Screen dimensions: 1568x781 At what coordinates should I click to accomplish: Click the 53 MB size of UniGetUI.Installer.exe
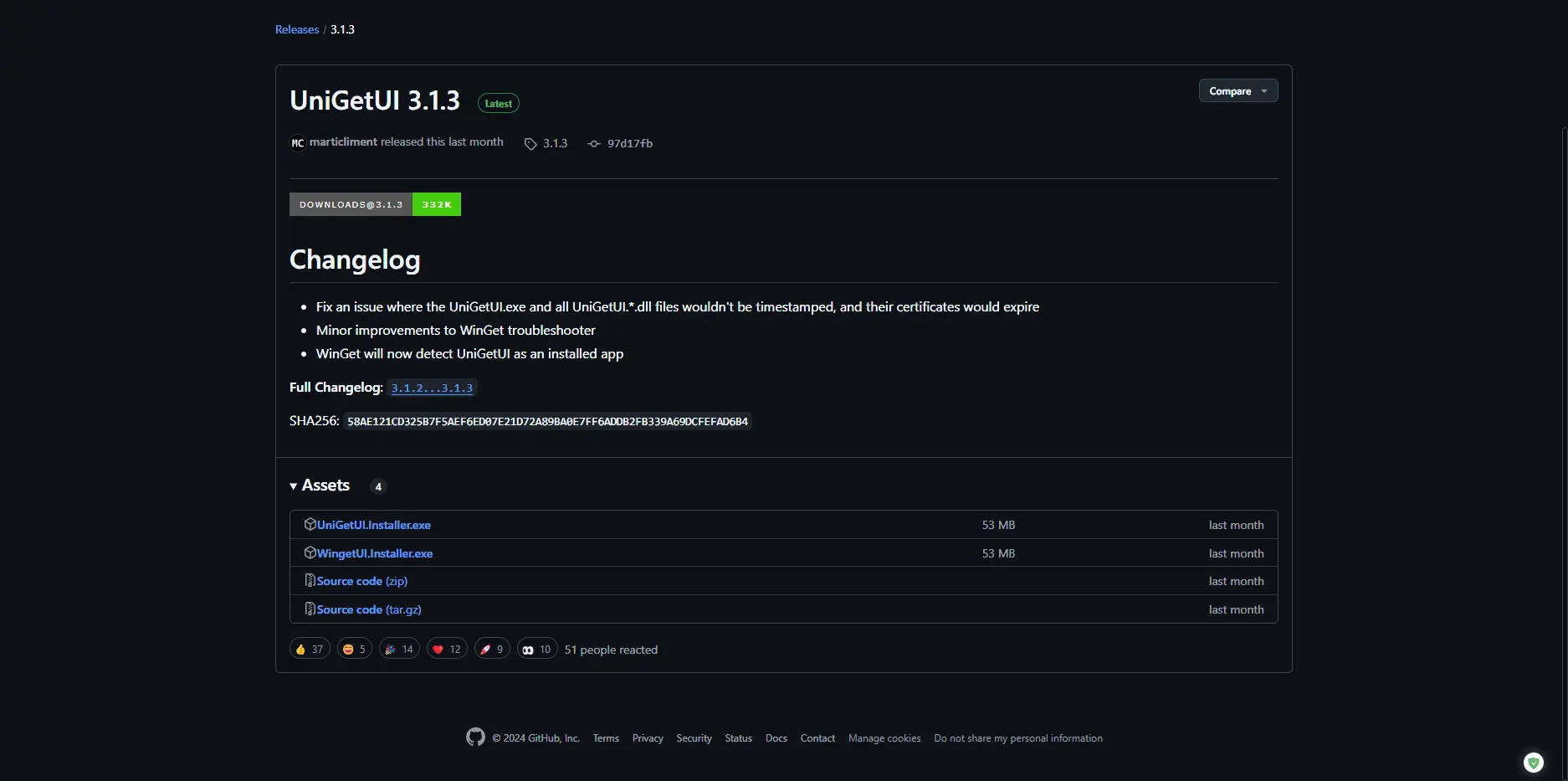coord(998,525)
